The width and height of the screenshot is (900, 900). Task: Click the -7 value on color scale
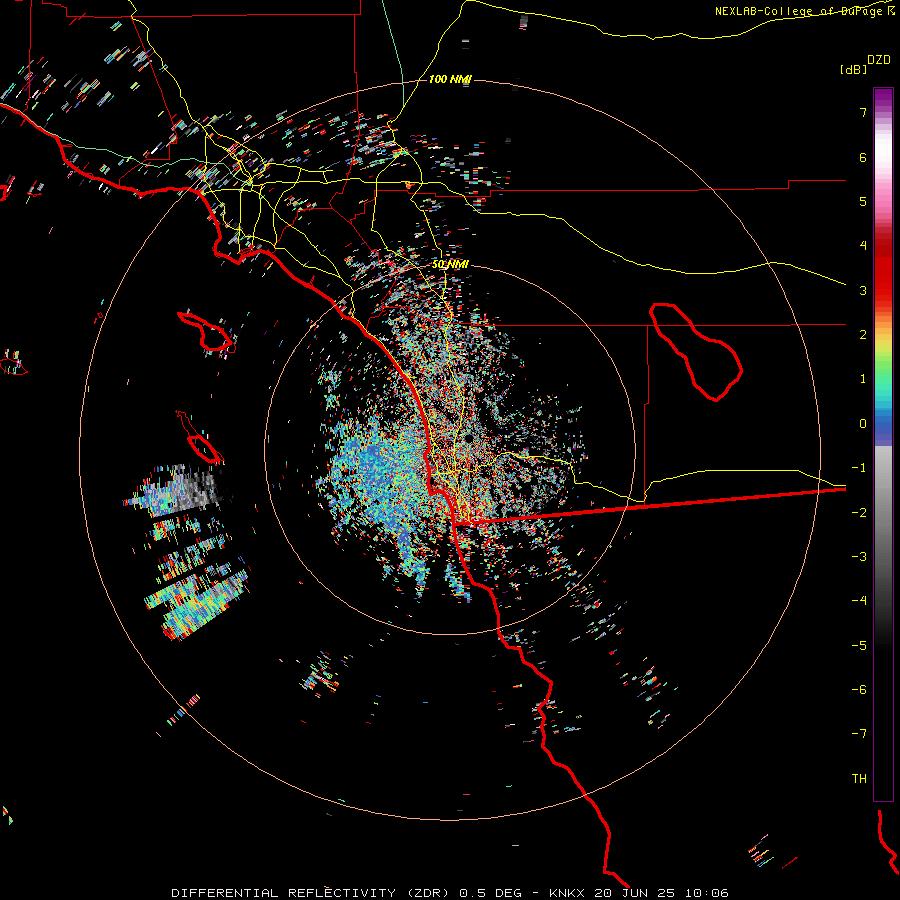coord(859,734)
